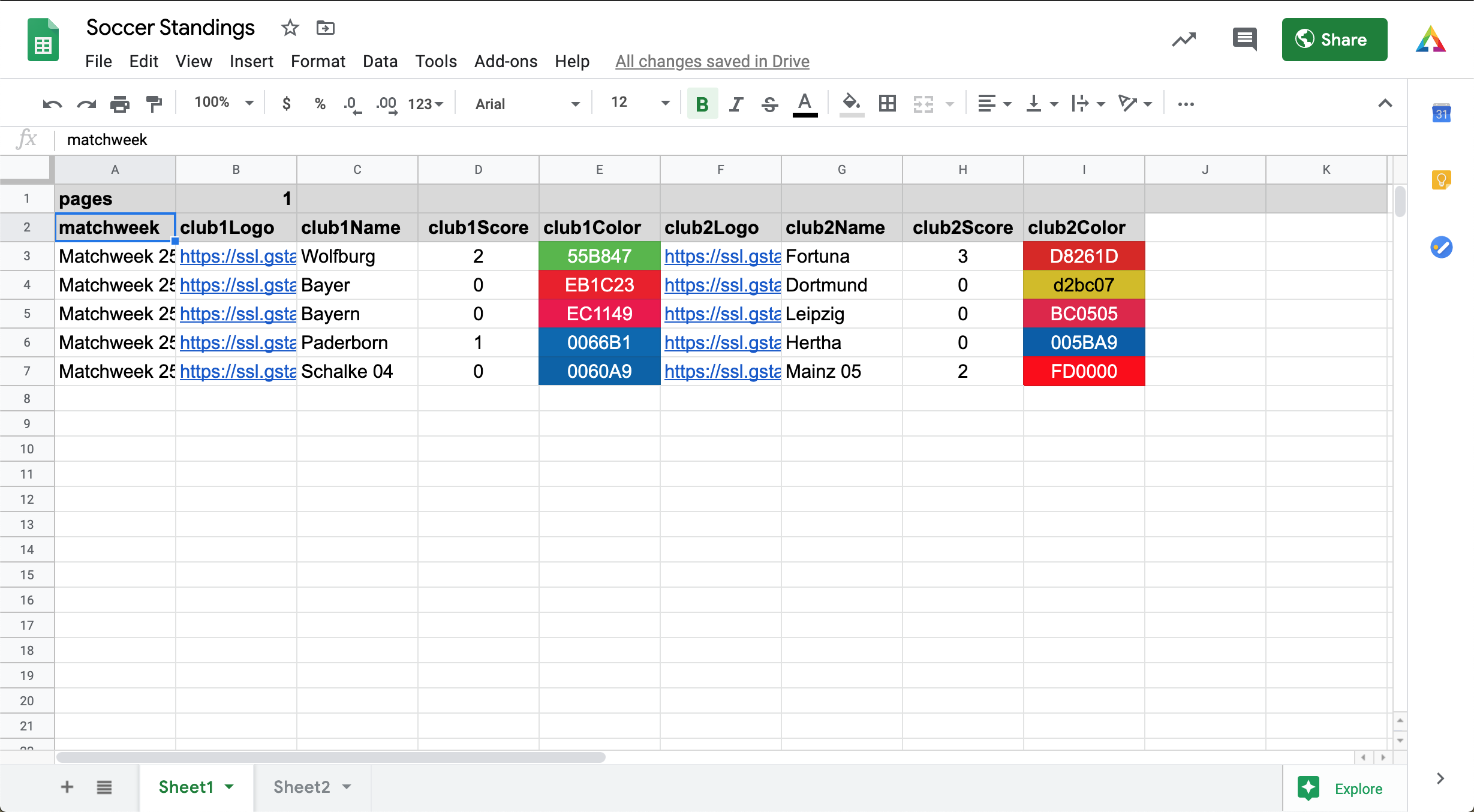1474x812 pixels.
Task: Open comments history icon
Action: click(x=1244, y=40)
